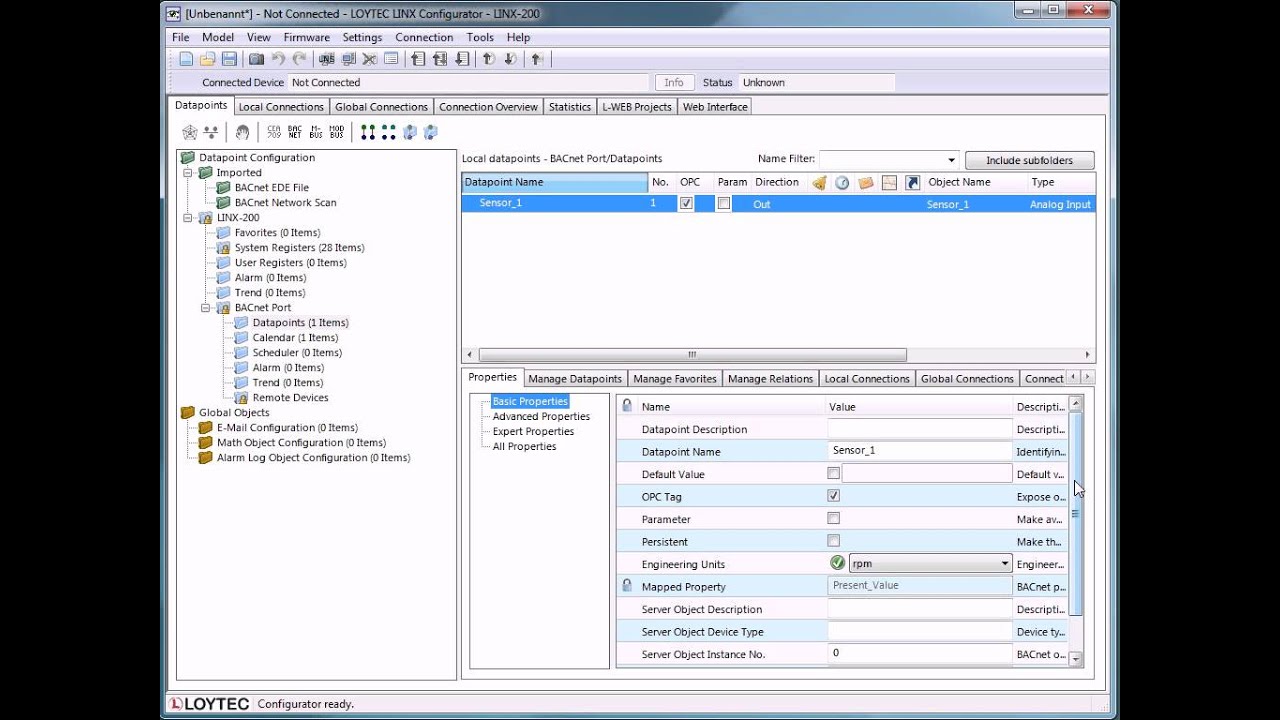Open the Firmware menu
The height and width of the screenshot is (720, 1280).
tap(306, 37)
